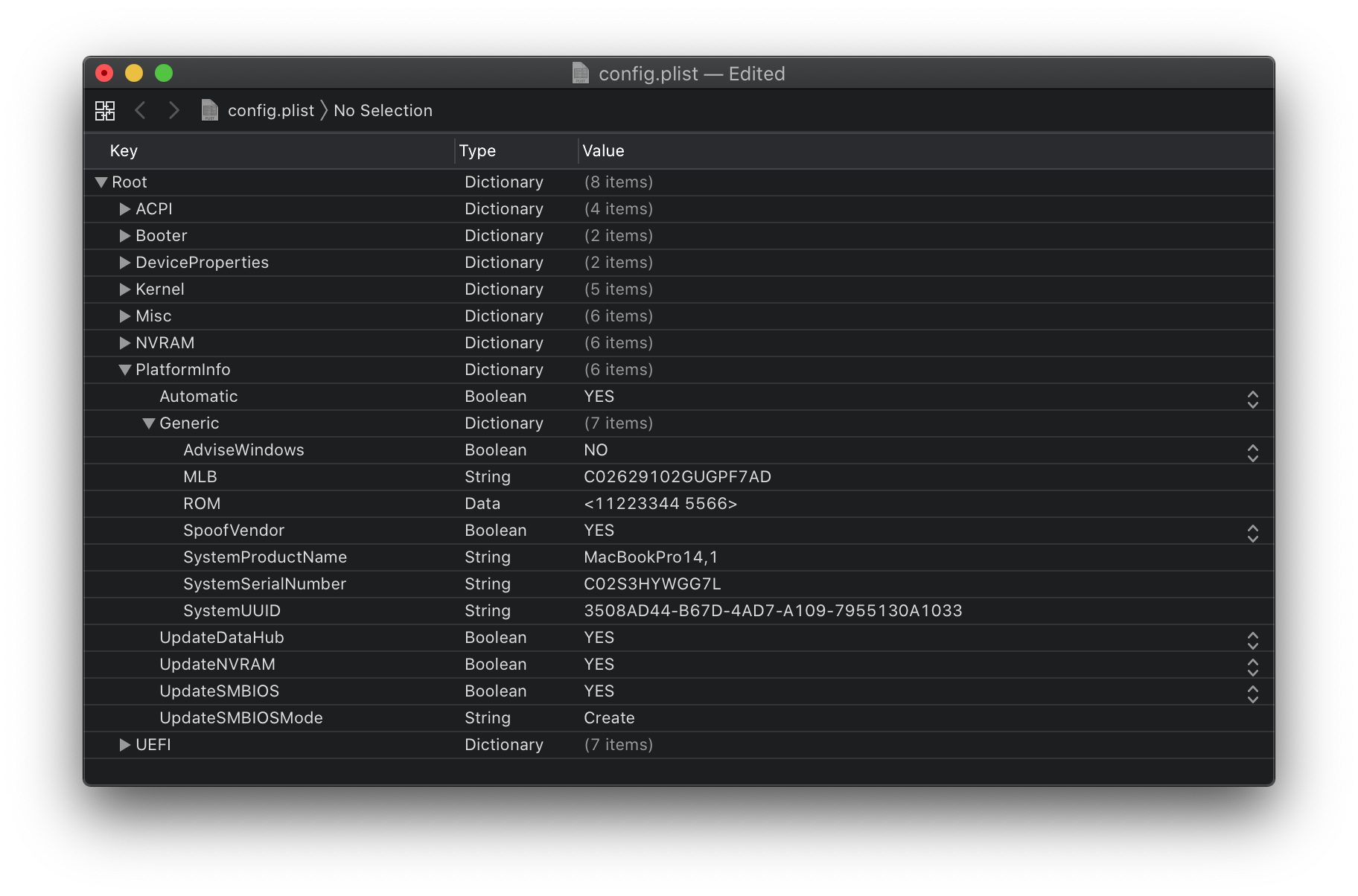The height and width of the screenshot is (896, 1358).
Task: Open the related items grid icon
Action: coord(105,111)
